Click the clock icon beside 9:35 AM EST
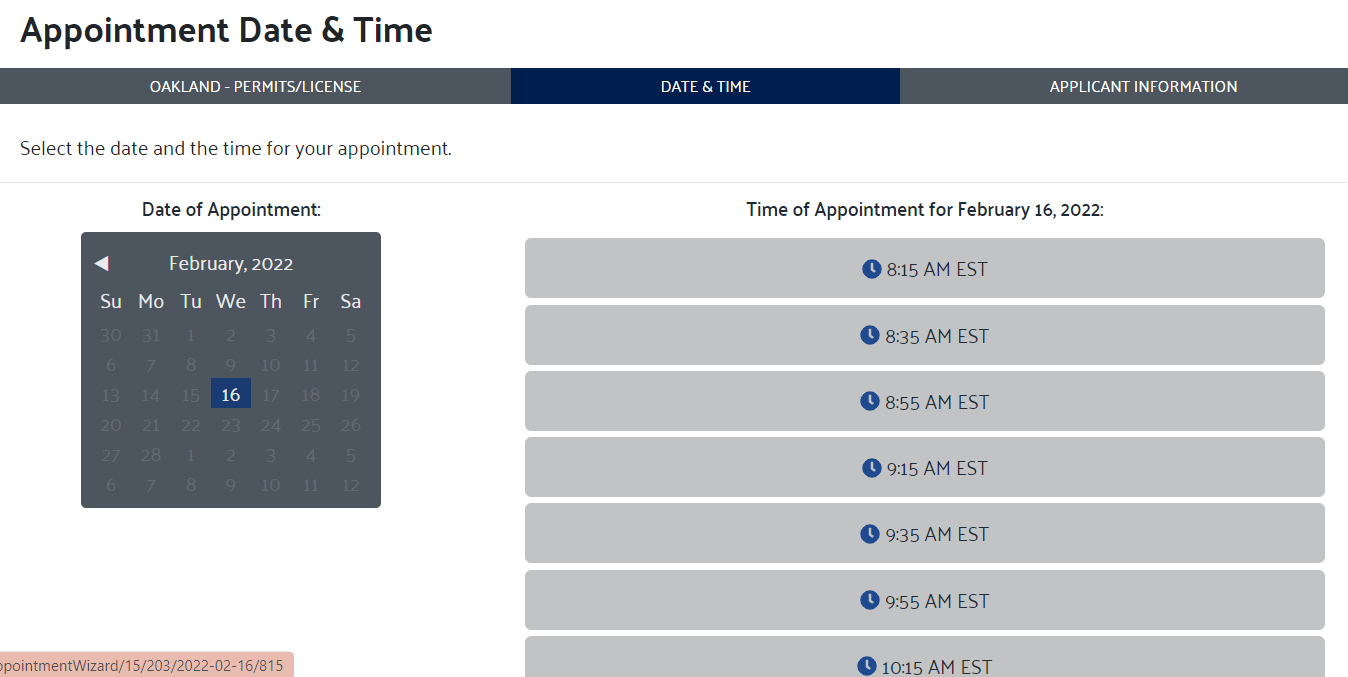Image resolution: width=1348 pixels, height=677 pixels. (870, 534)
